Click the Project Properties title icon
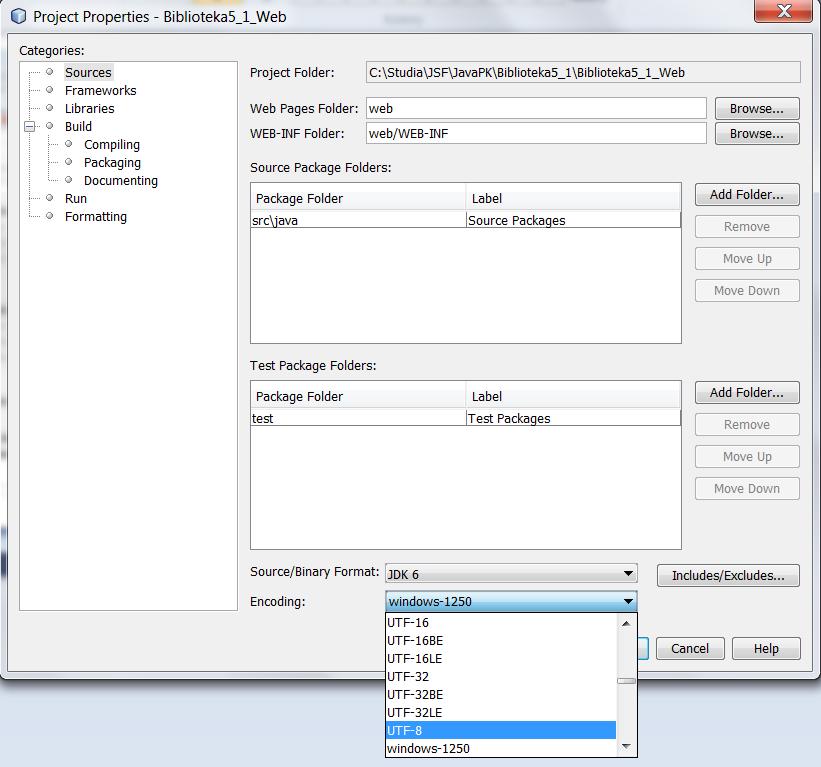This screenshot has height=767, width=821. 18,17
